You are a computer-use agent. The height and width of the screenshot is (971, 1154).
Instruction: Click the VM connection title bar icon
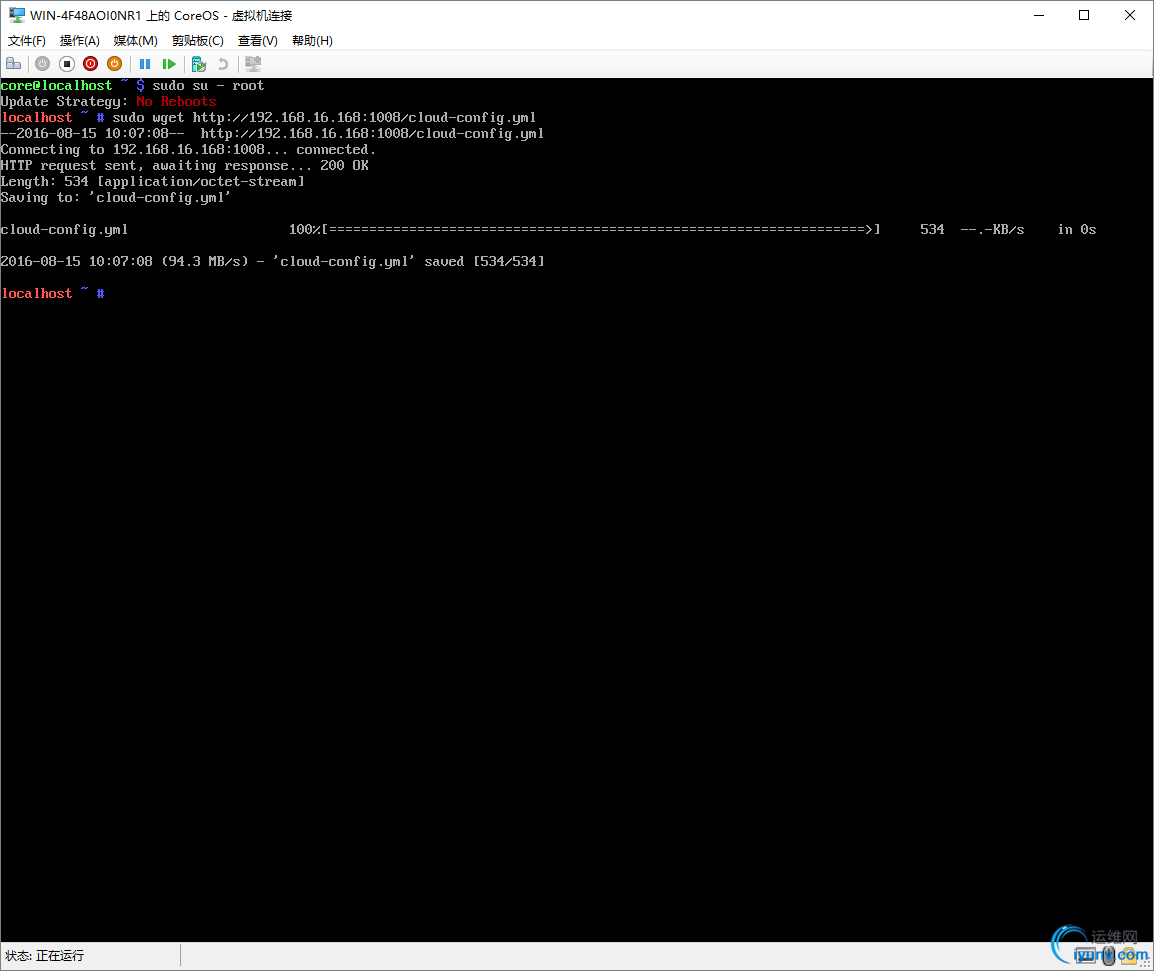(16, 15)
